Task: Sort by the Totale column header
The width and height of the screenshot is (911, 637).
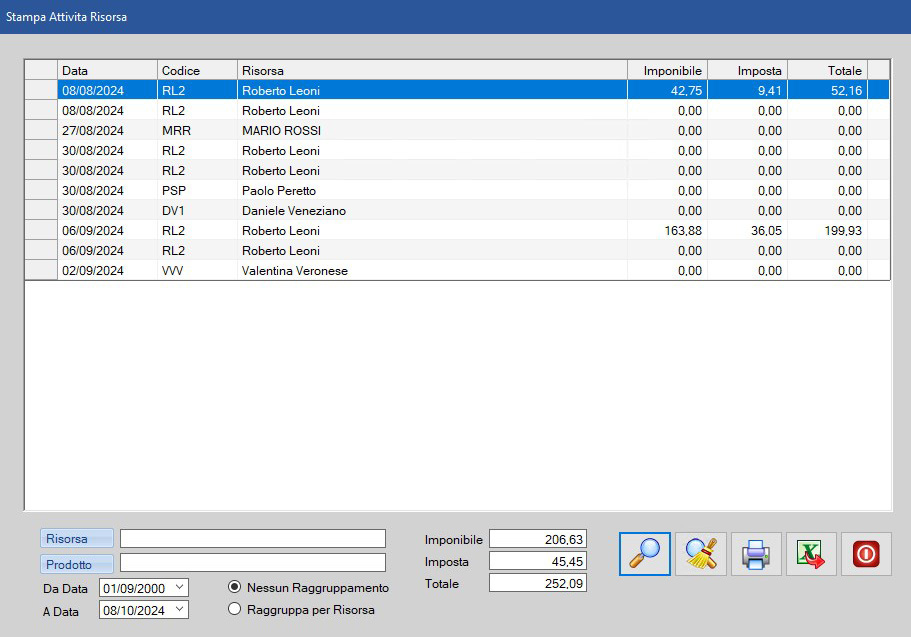Action: coord(826,70)
